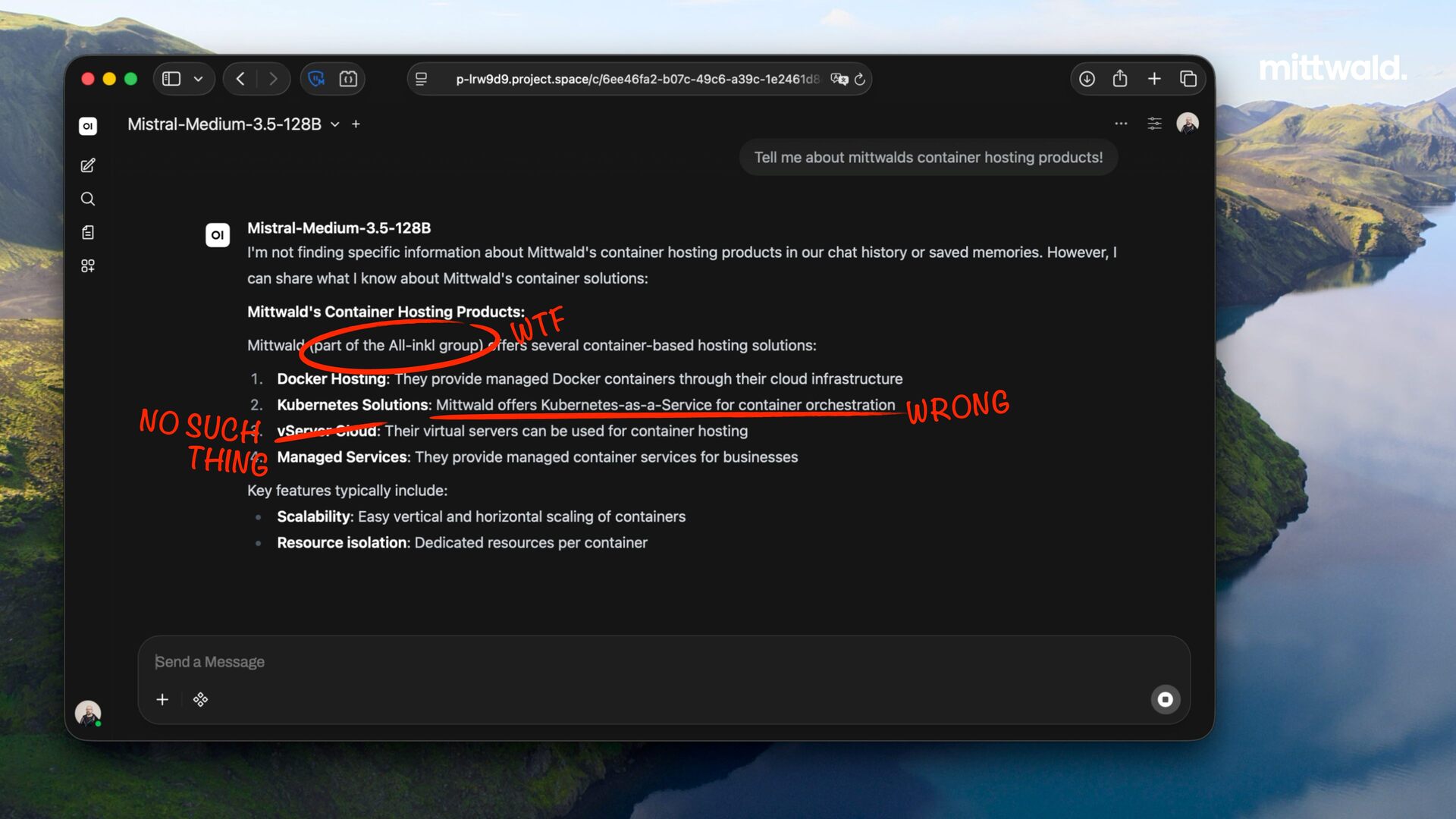Open the attachment plus menu below the message box
The width and height of the screenshot is (1456, 819).
162,699
